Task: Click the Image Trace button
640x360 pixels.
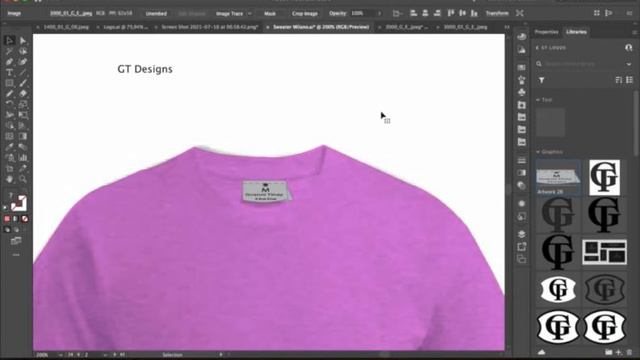Action: coord(229,13)
